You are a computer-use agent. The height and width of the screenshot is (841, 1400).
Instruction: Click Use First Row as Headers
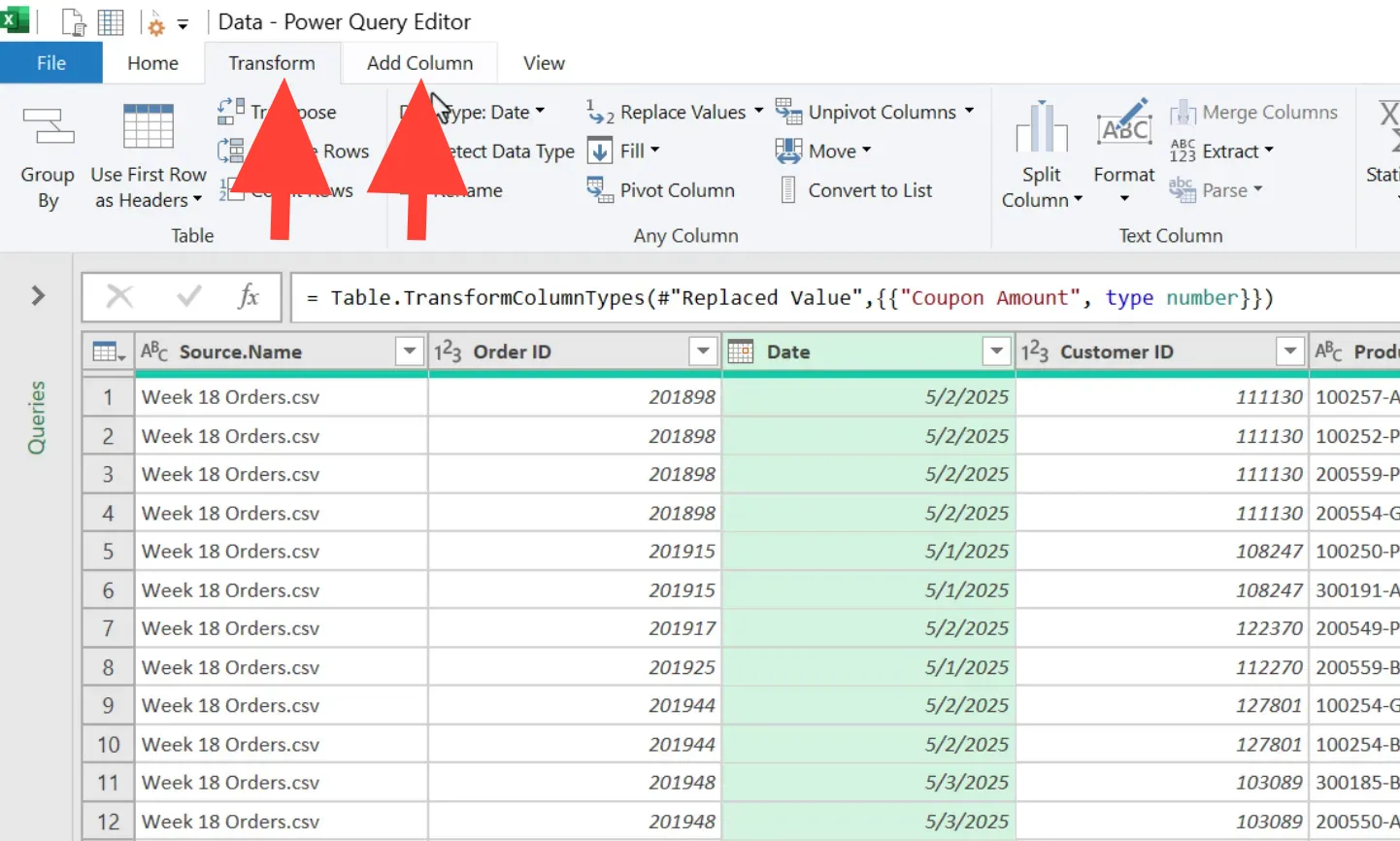[x=149, y=155]
